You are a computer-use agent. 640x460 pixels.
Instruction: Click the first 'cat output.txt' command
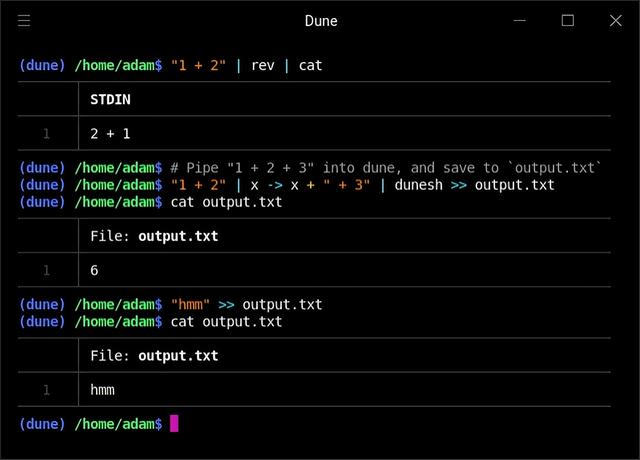pos(226,202)
